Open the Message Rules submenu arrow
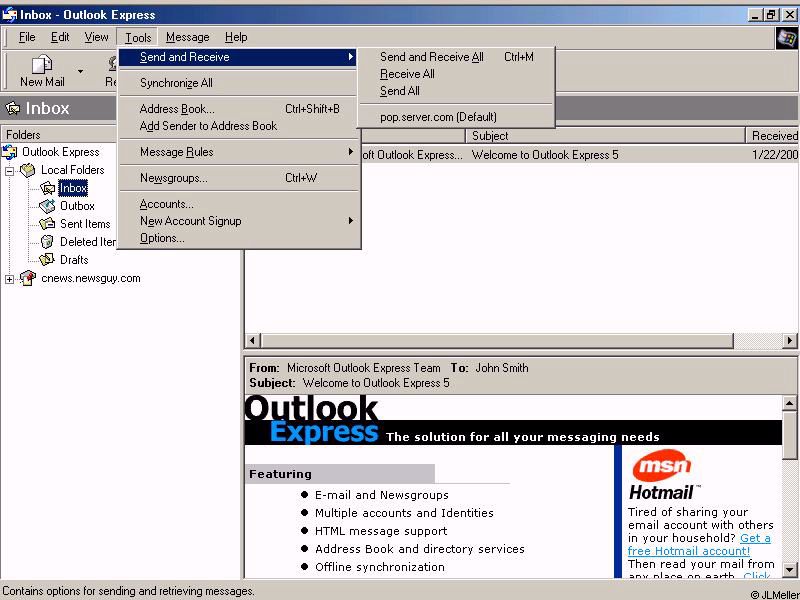800x600 pixels. [351, 152]
